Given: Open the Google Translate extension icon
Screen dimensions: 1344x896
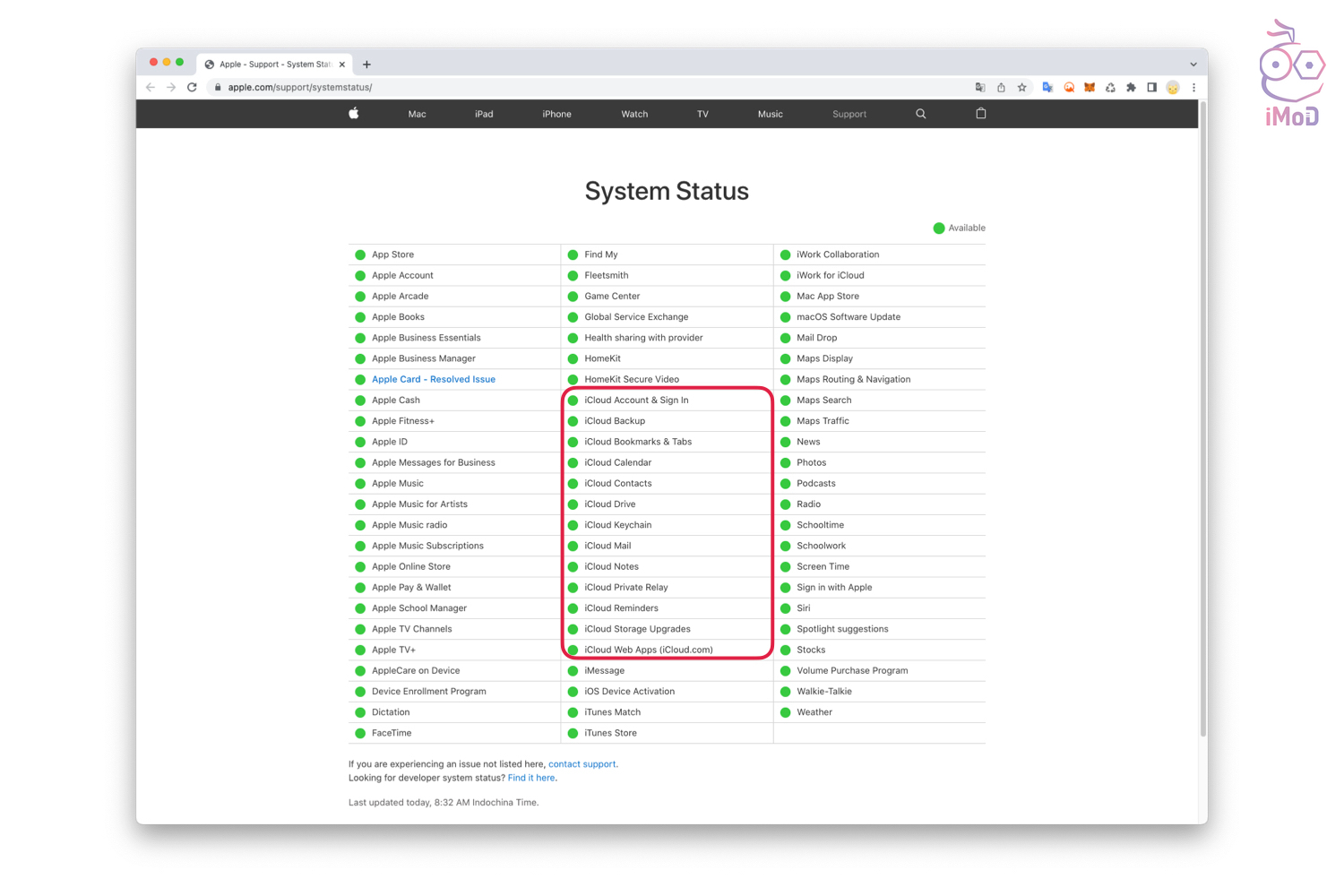Looking at the screenshot, I should click(x=1047, y=88).
